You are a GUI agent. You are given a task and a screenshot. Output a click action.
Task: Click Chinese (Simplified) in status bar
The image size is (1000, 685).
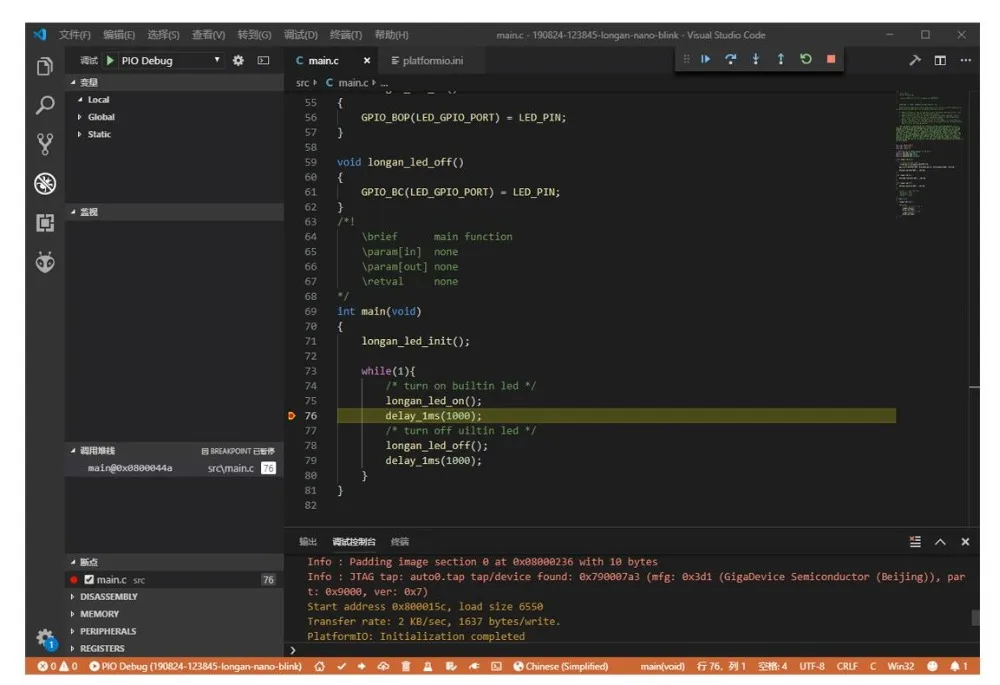click(x=566, y=666)
